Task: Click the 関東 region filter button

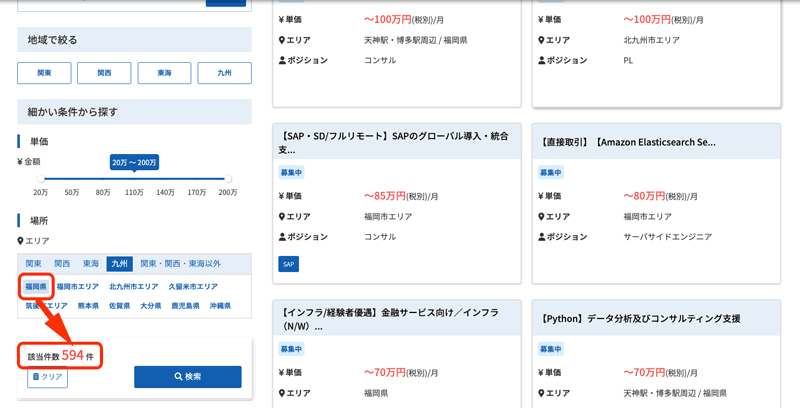Action: point(44,73)
